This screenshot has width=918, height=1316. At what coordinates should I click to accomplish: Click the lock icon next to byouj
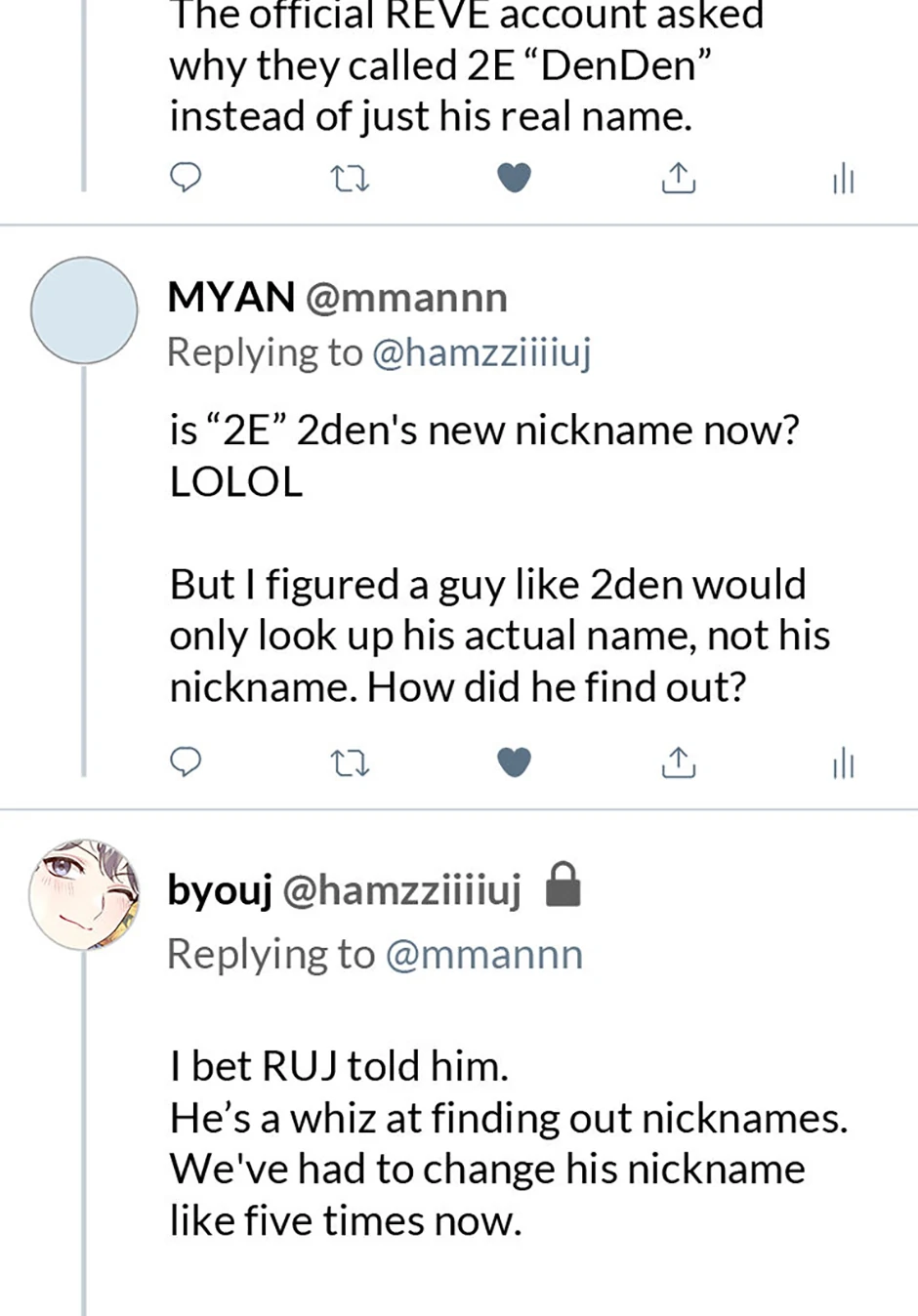click(563, 884)
